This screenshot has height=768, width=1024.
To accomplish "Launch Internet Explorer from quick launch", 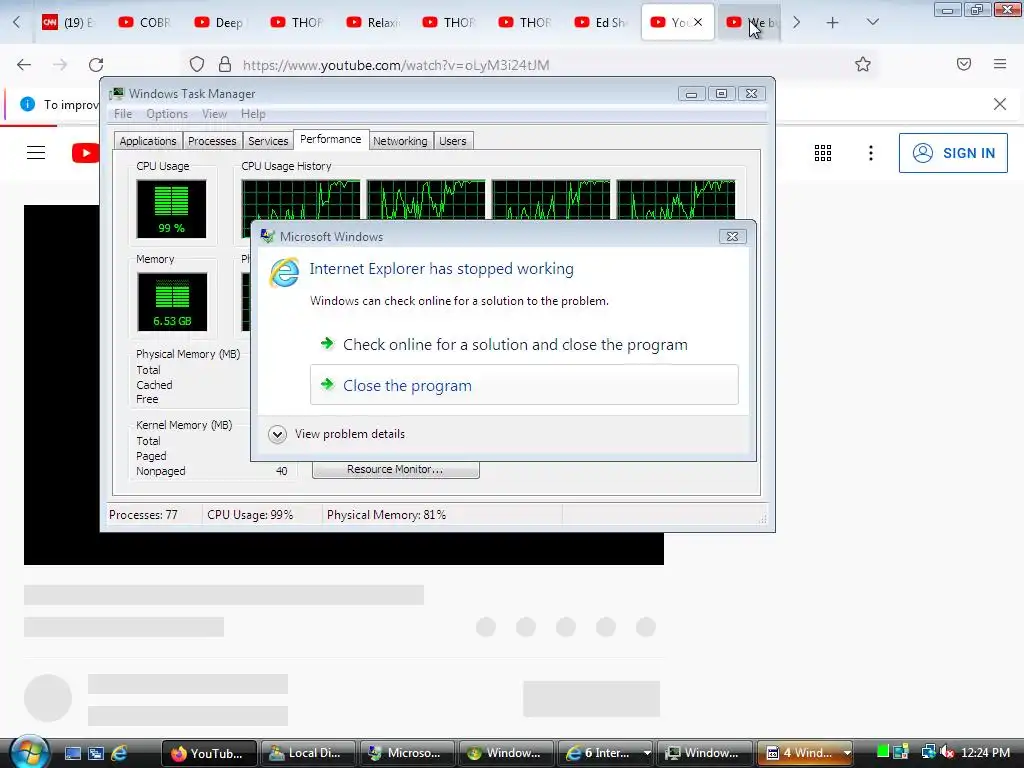I will click(120, 753).
